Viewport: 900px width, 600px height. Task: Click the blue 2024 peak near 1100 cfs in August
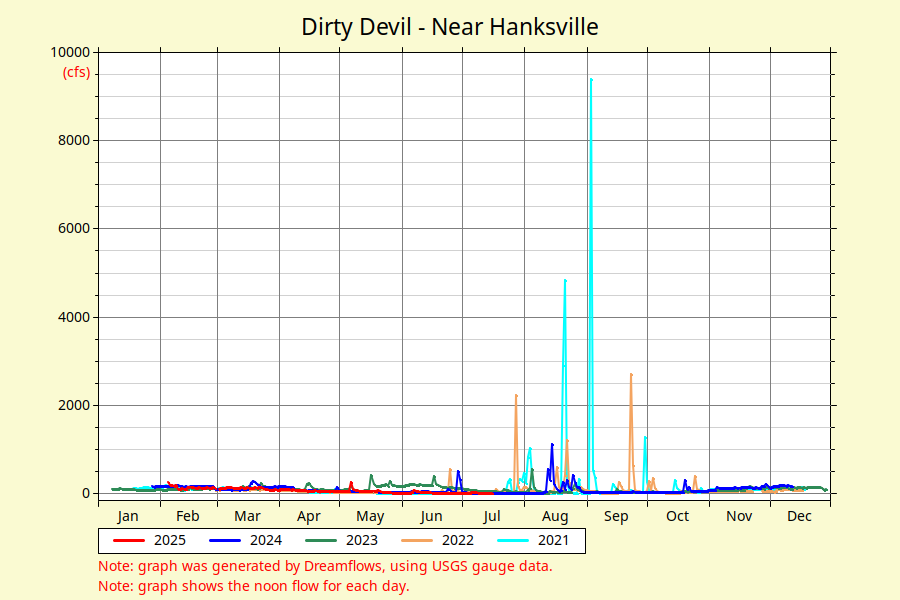coord(552,444)
